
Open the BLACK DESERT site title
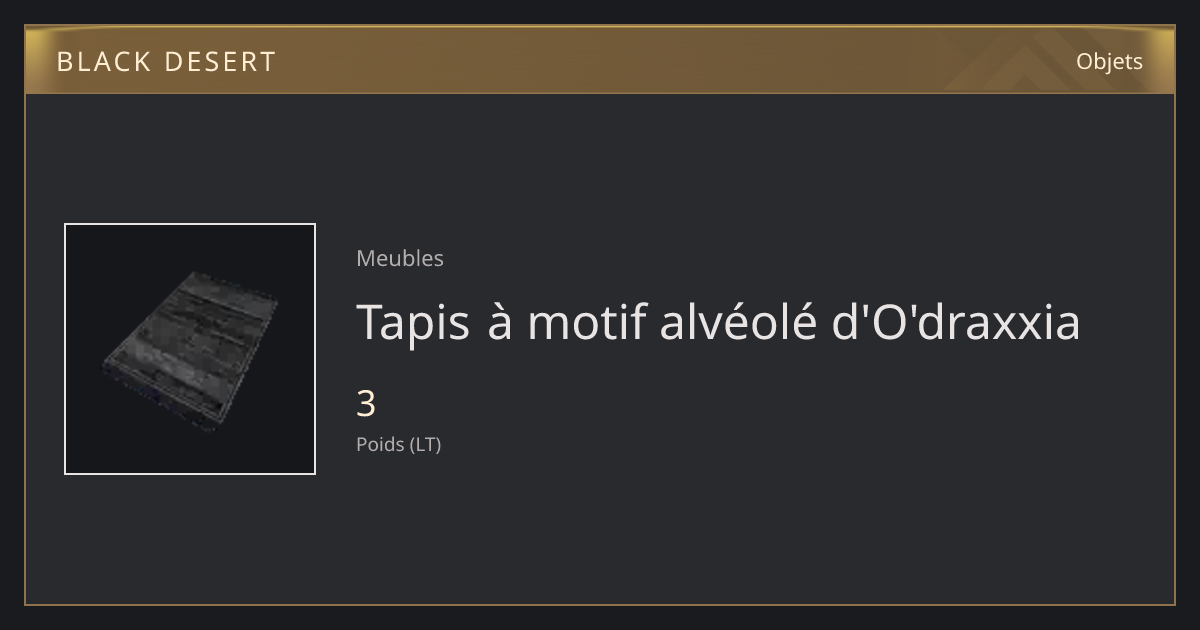166,62
